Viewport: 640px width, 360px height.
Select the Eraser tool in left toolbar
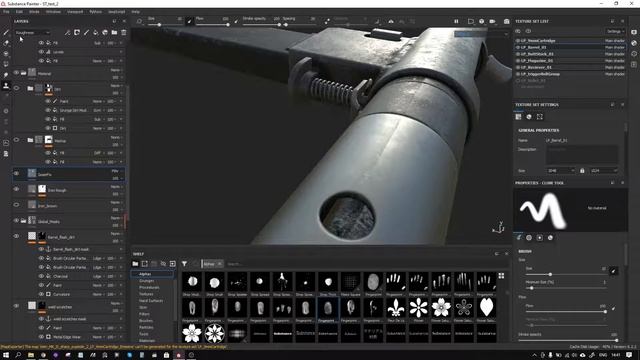click(x=6, y=43)
